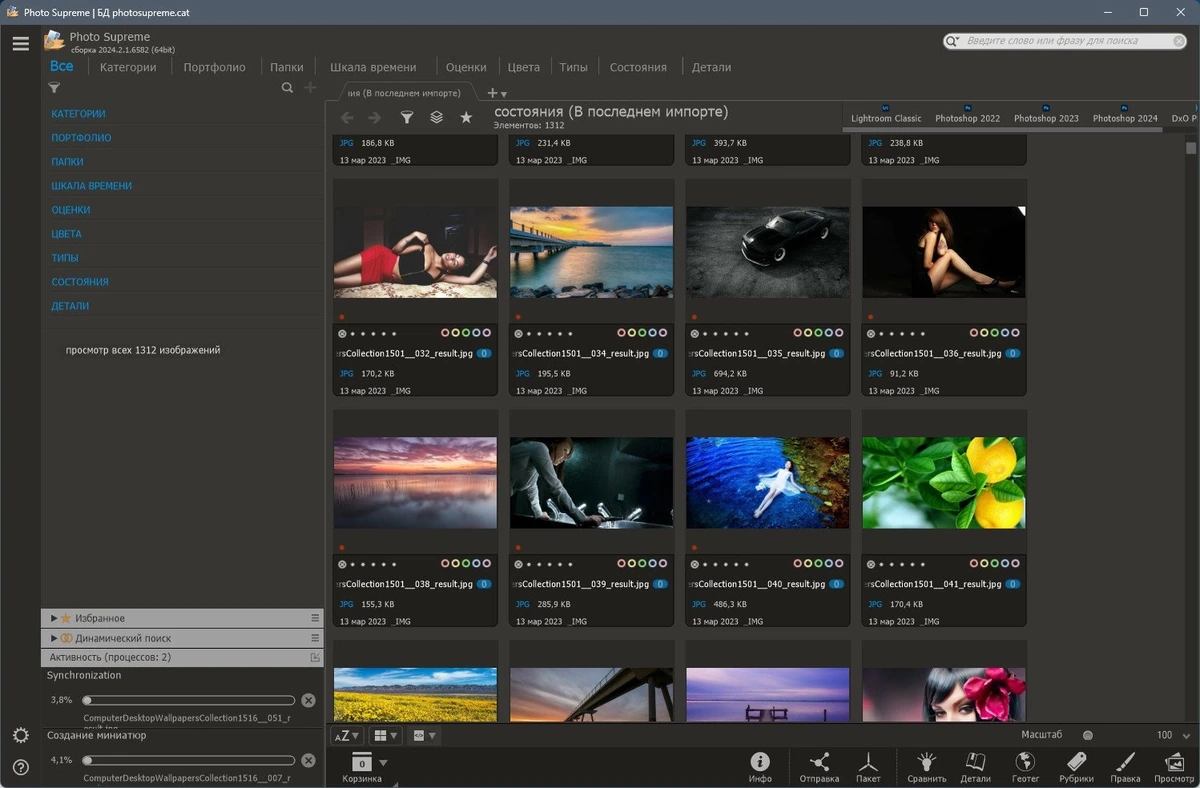Image resolution: width=1200 pixels, height=788 pixels.
Task: Click the stack layers icon in the toolbar
Action: [436, 118]
